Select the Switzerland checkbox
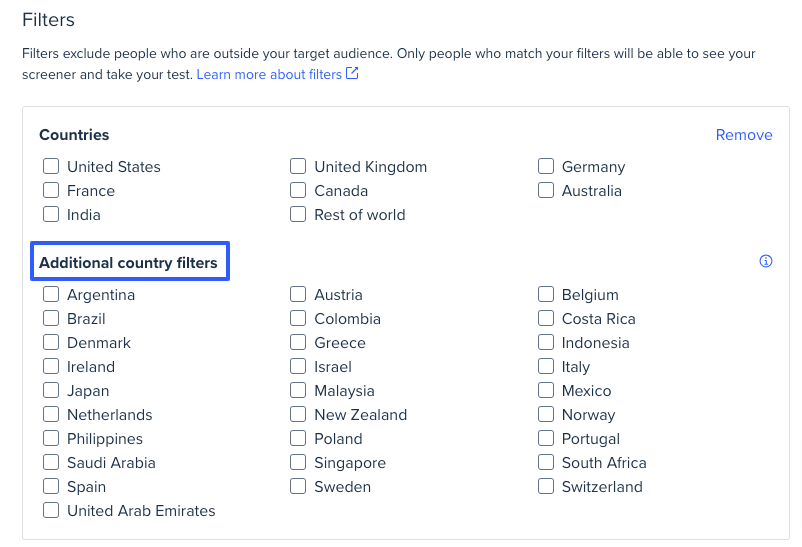802x547 pixels. 546,486
